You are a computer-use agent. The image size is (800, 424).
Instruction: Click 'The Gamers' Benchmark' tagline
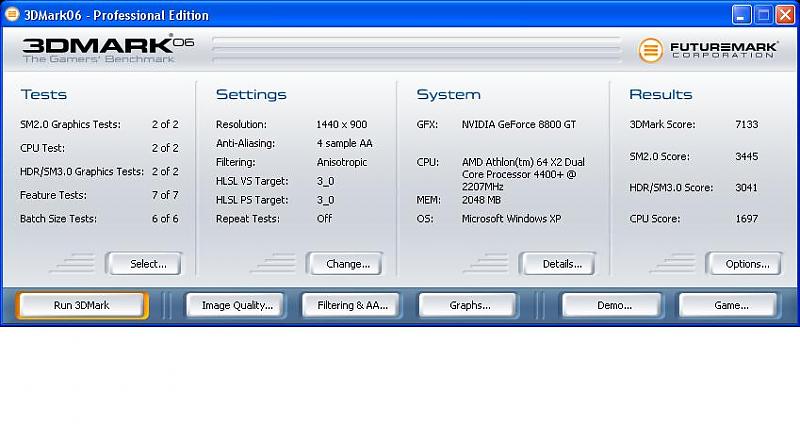(99, 59)
